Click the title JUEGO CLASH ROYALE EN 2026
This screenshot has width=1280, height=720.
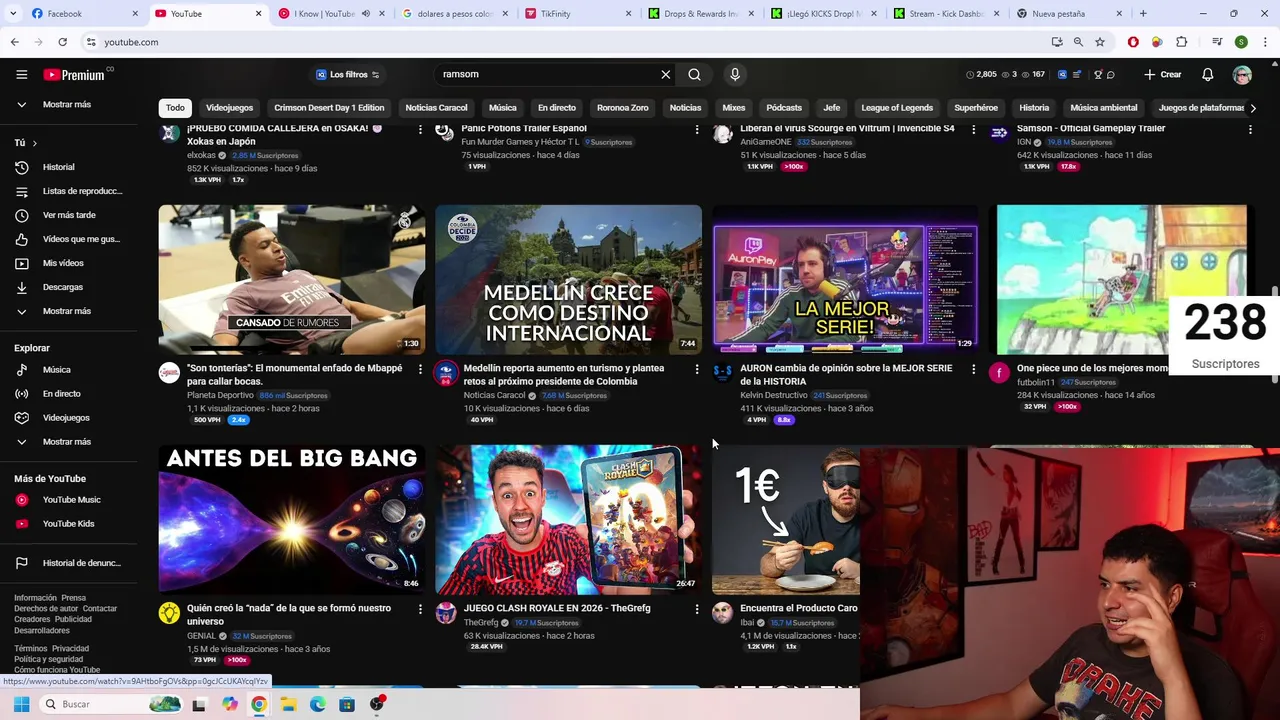click(x=557, y=608)
